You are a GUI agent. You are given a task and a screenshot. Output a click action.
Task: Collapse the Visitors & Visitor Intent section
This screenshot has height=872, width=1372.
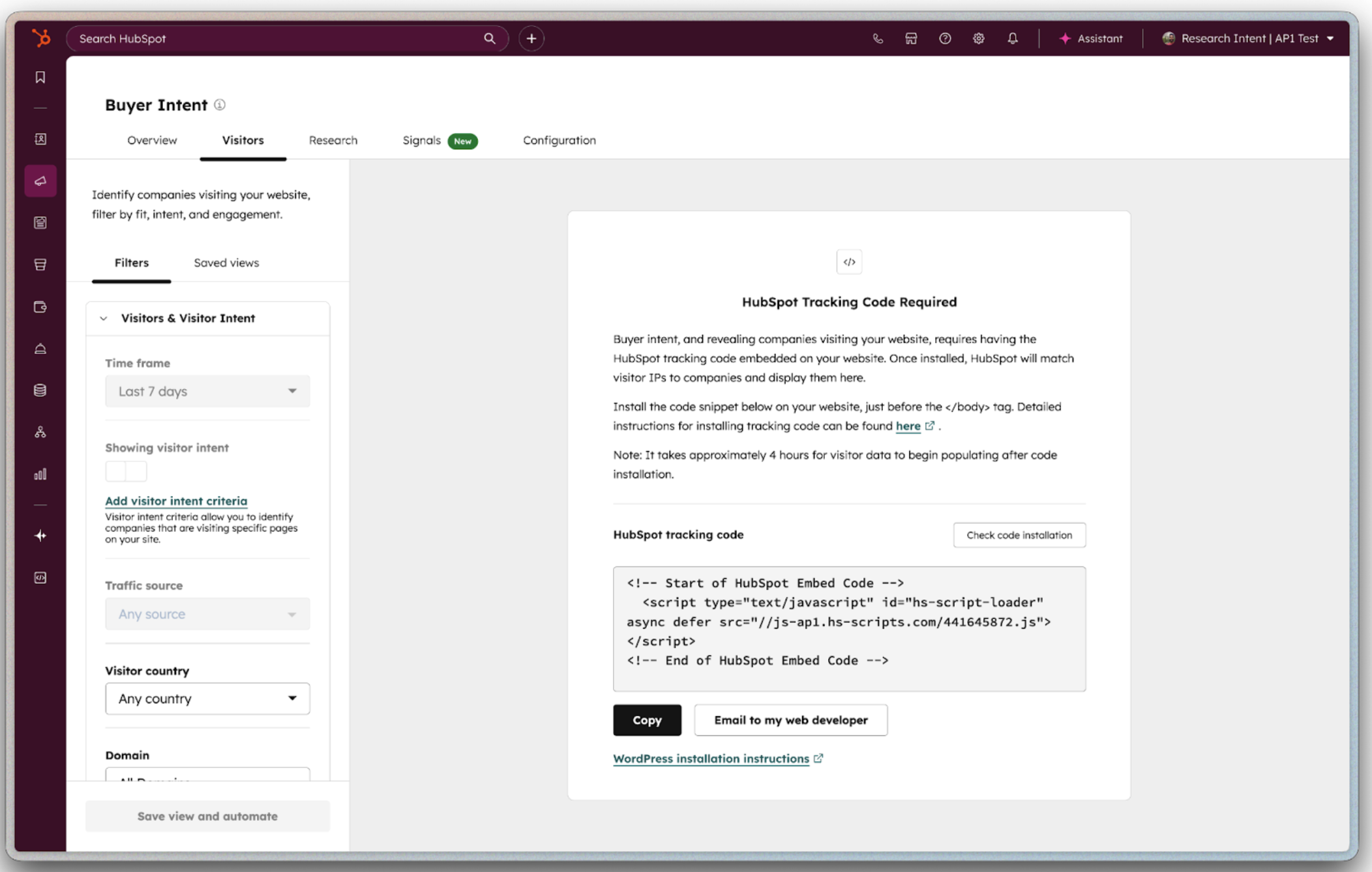pos(104,318)
